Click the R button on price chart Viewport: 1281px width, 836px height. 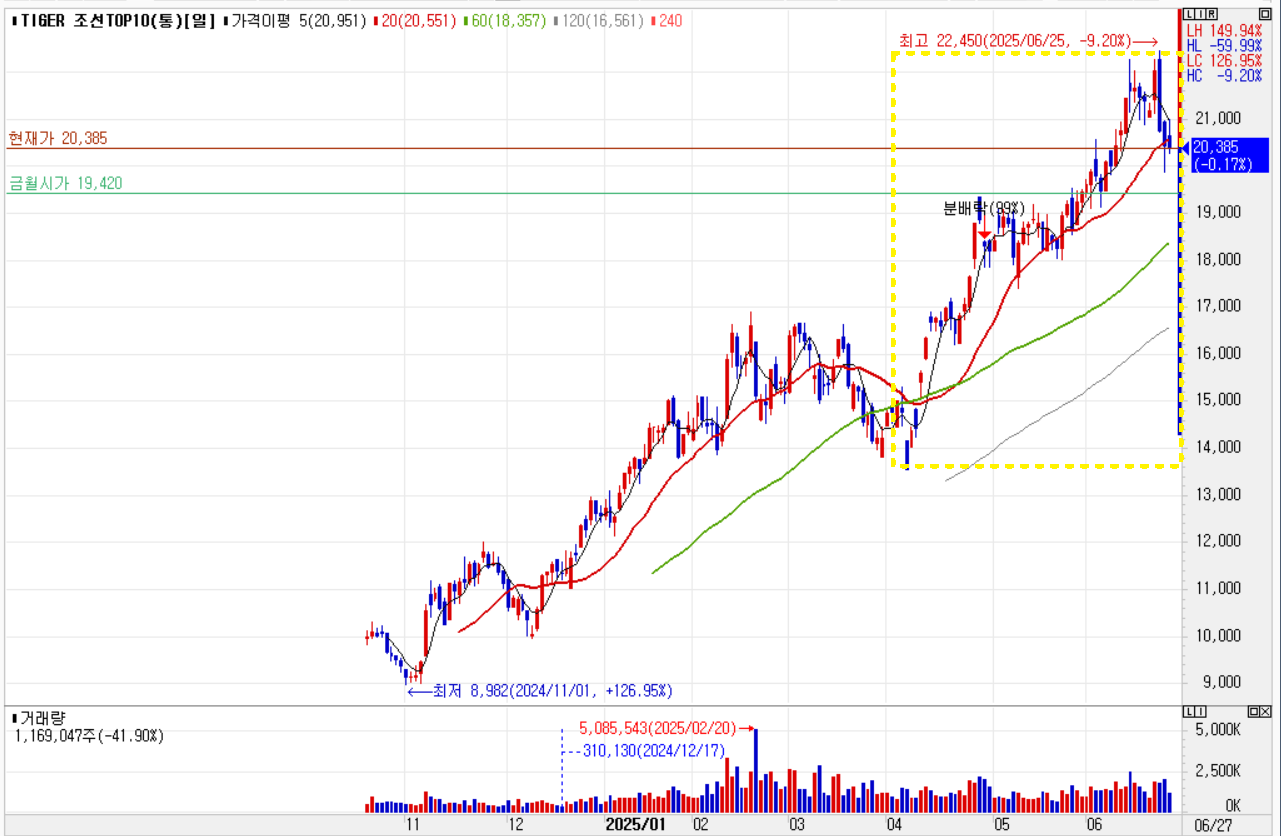point(1211,13)
